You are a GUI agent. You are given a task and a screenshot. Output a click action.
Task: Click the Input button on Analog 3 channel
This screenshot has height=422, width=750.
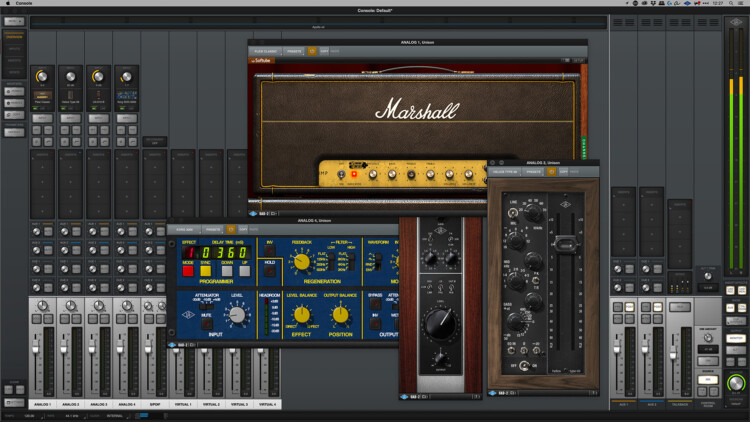[x=99, y=118]
